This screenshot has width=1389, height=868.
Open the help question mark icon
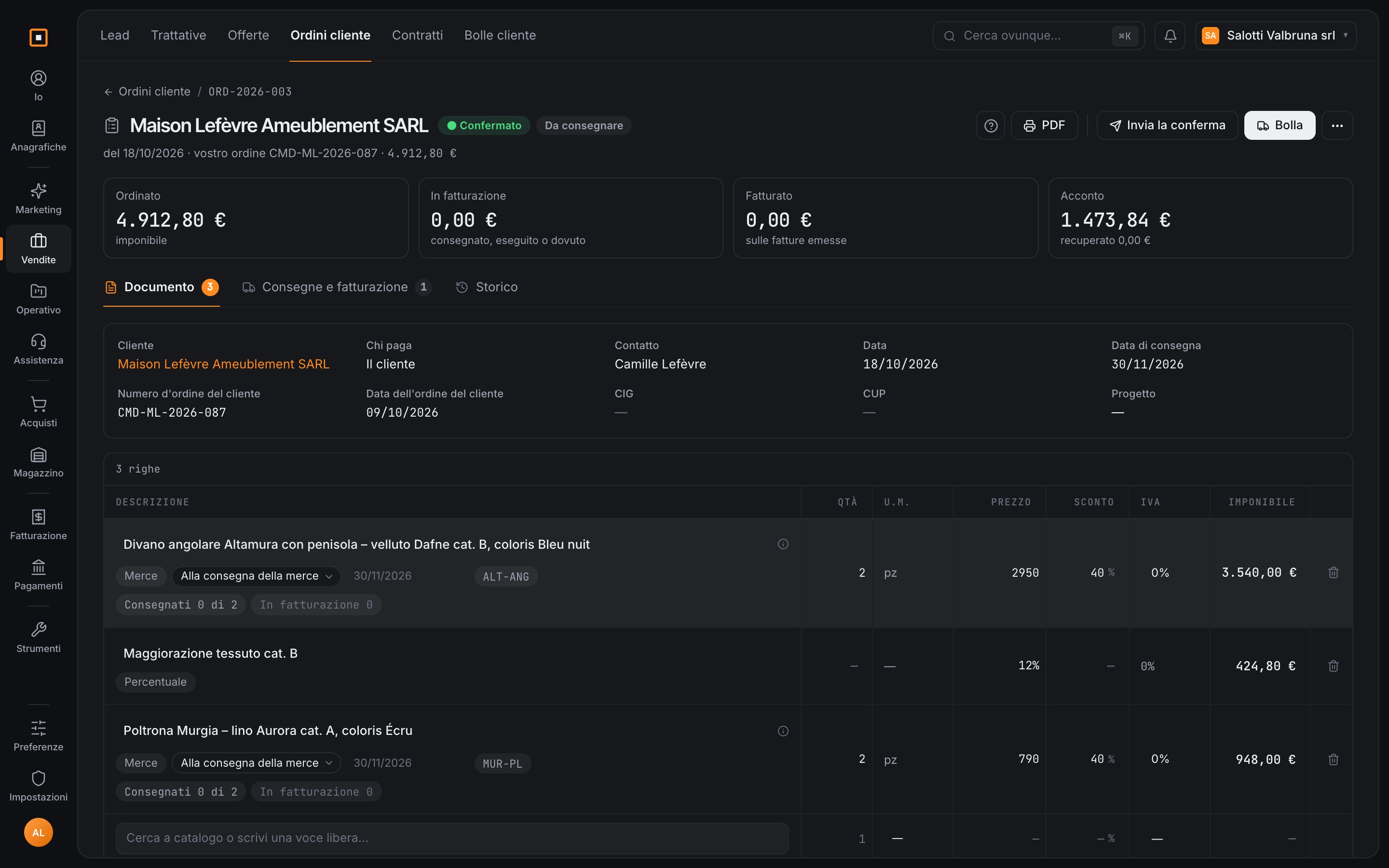click(x=991, y=125)
